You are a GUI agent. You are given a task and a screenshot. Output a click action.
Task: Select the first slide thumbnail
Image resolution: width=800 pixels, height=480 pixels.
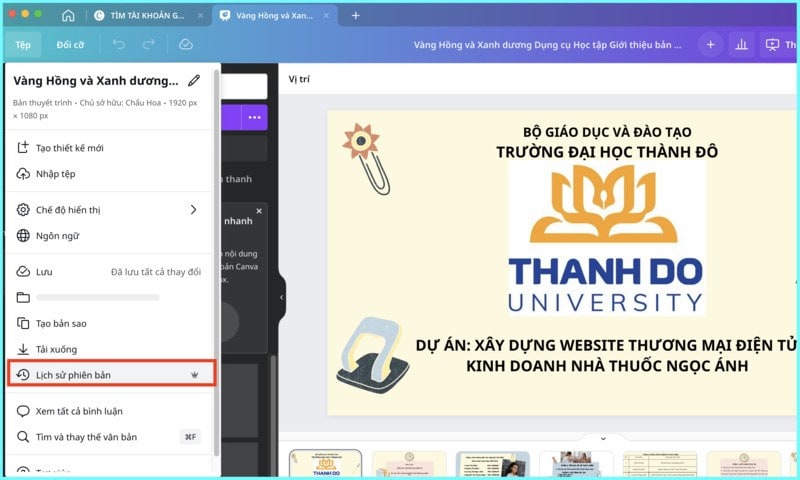tap(326, 463)
